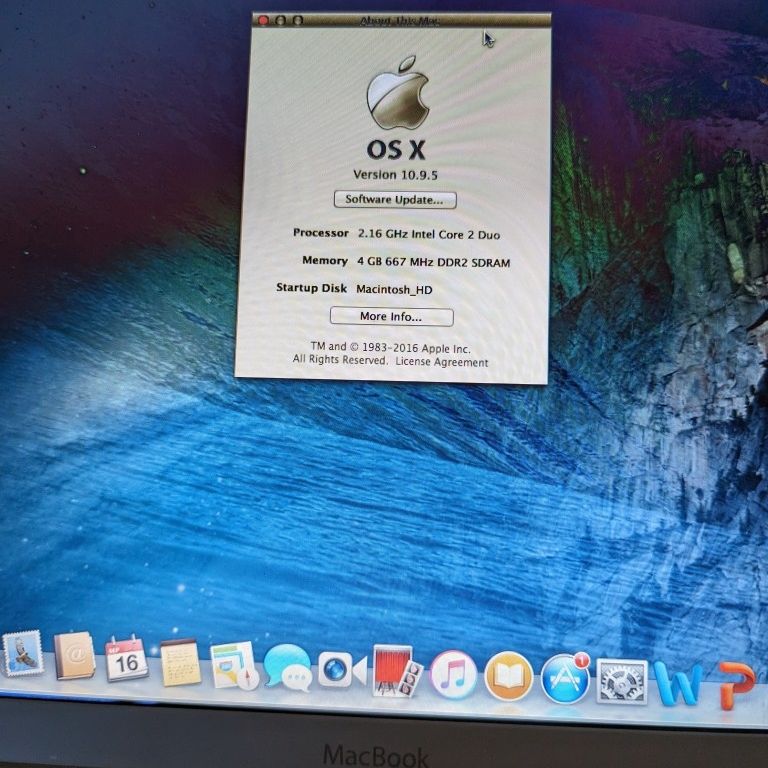Screen dimensions: 768x768
Task: Launch FaceTime from the Dock
Action: [342, 669]
